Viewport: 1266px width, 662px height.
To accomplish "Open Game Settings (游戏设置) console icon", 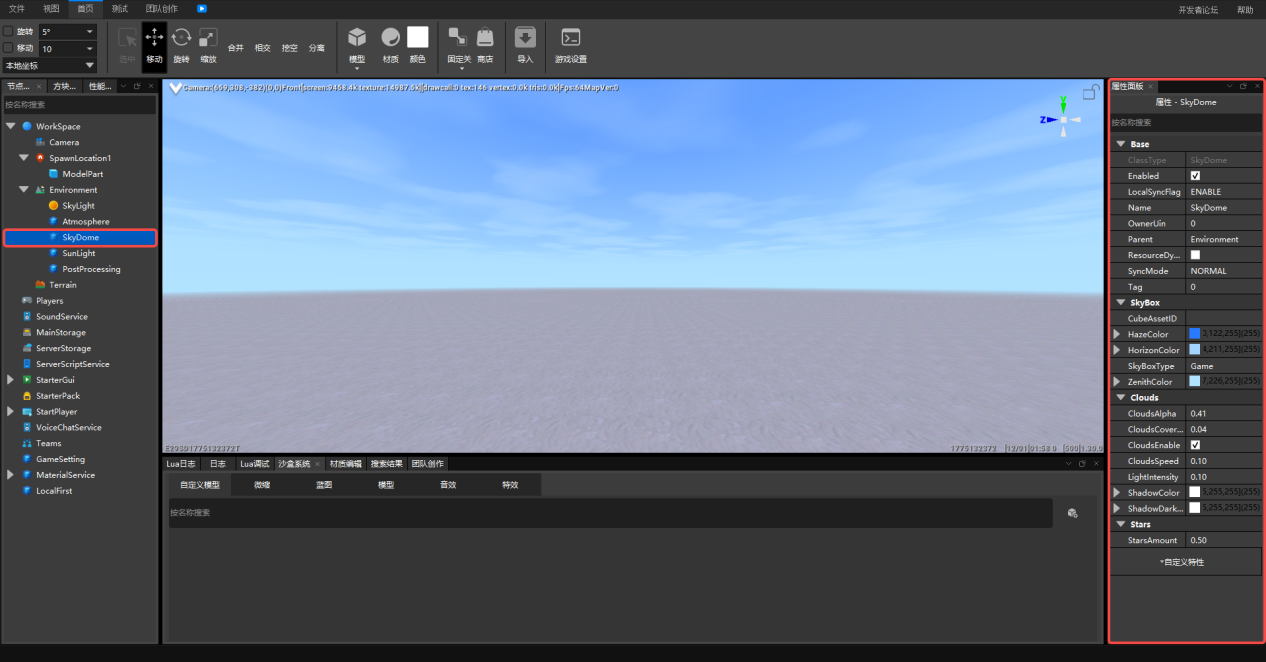I will point(570,38).
